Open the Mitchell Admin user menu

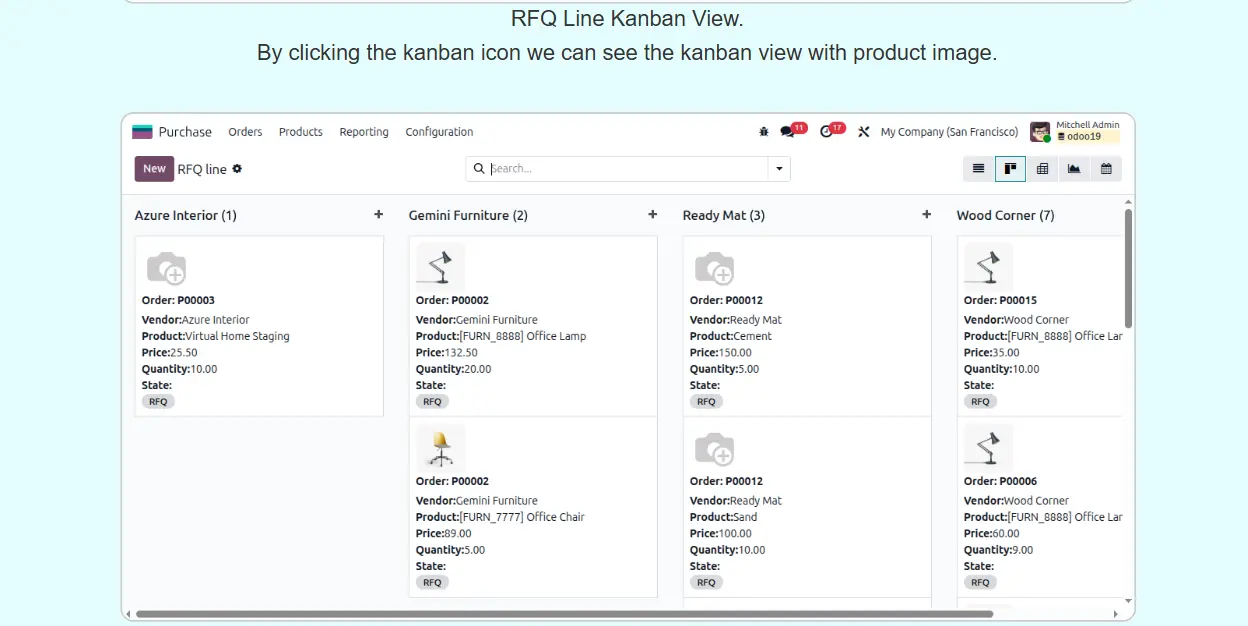coord(1075,132)
